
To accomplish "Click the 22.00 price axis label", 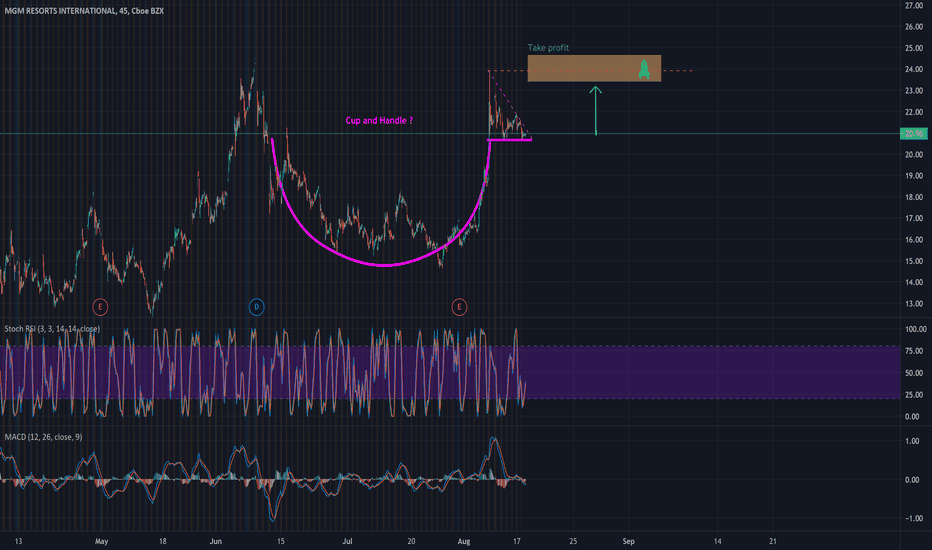I will tap(914, 112).
